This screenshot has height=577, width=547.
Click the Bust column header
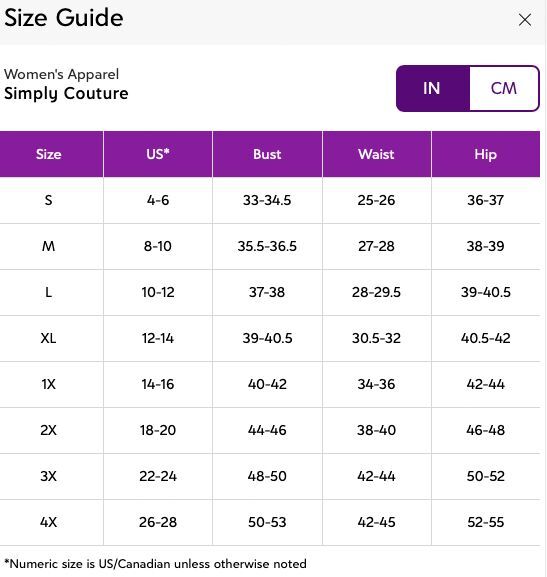coord(267,154)
